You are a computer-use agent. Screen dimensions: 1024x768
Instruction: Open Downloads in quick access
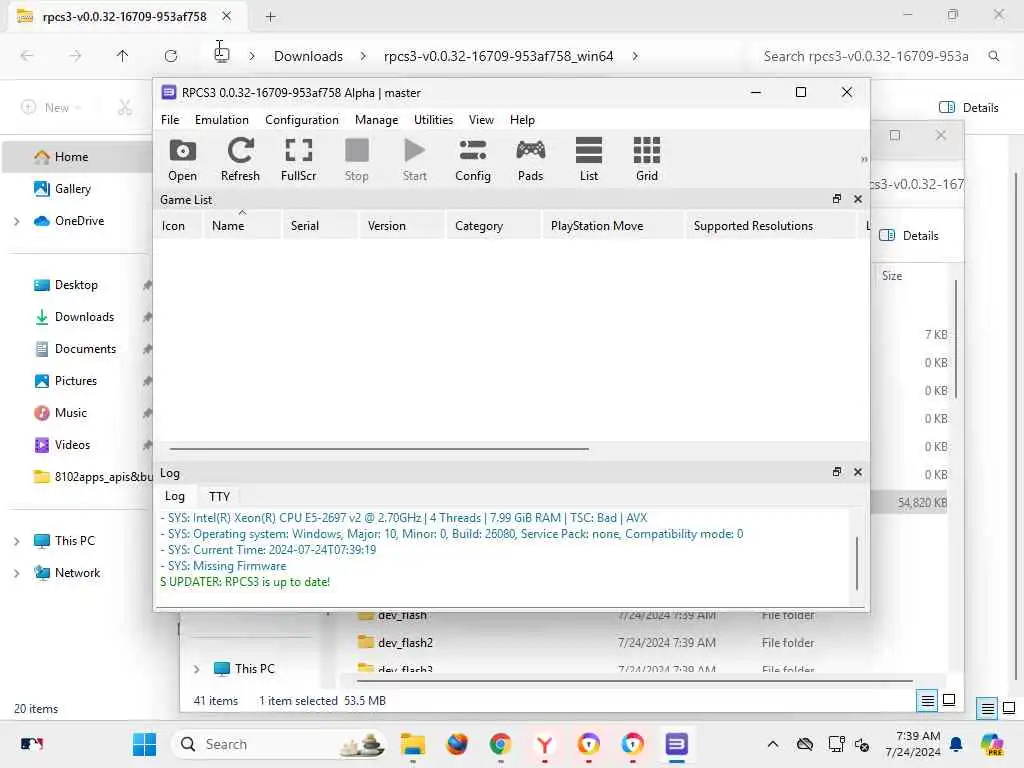tap(84, 317)
